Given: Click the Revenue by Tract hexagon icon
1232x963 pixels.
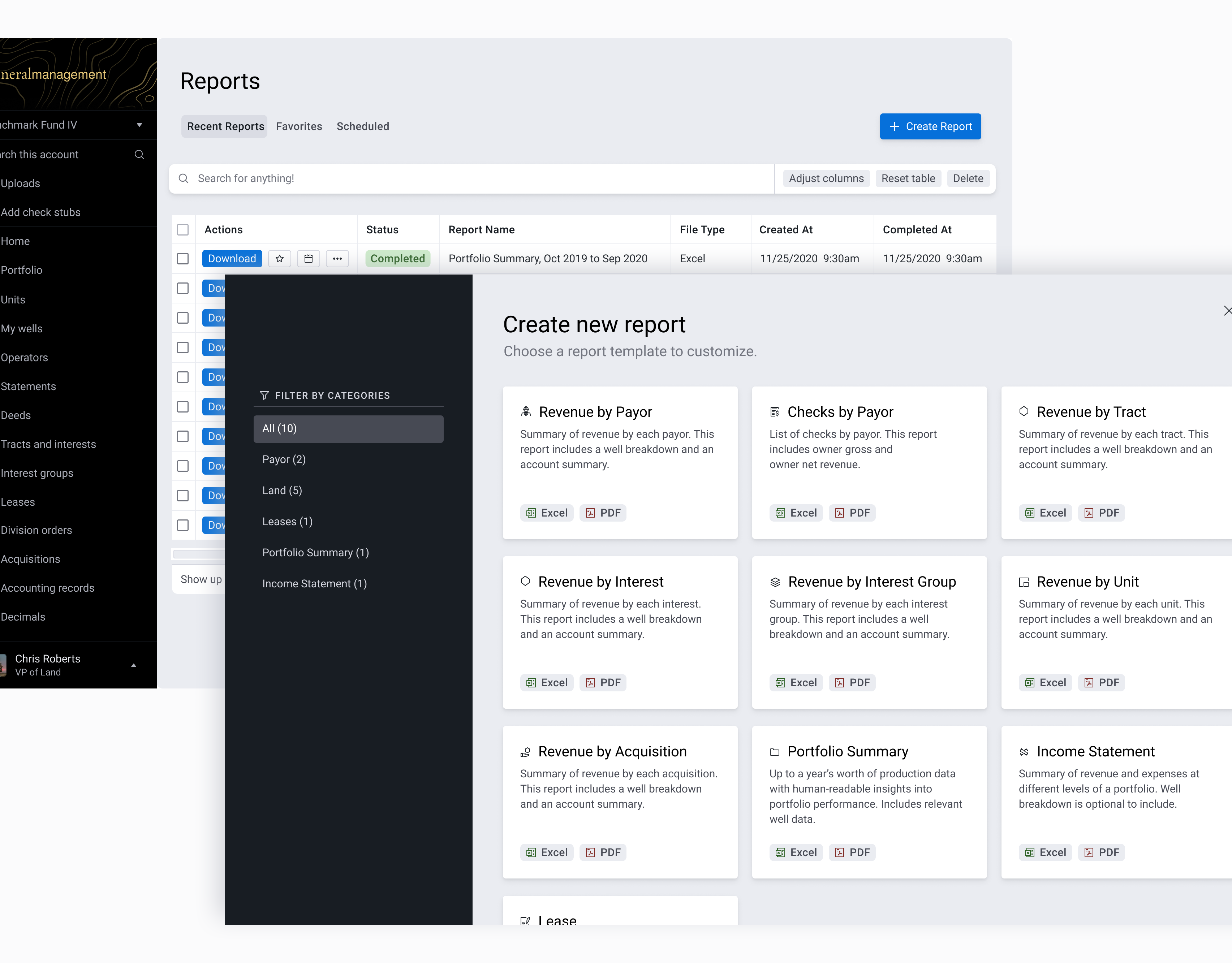Looking at the screenshot, I should pos(1024,411).
